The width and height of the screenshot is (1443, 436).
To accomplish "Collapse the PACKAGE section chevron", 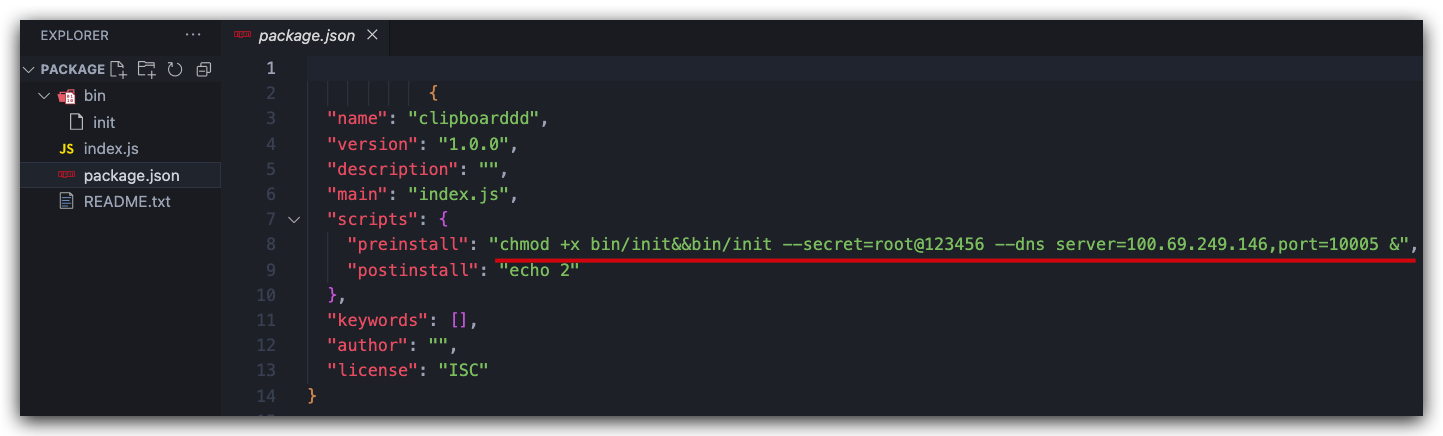I will (x=28, y=69).
